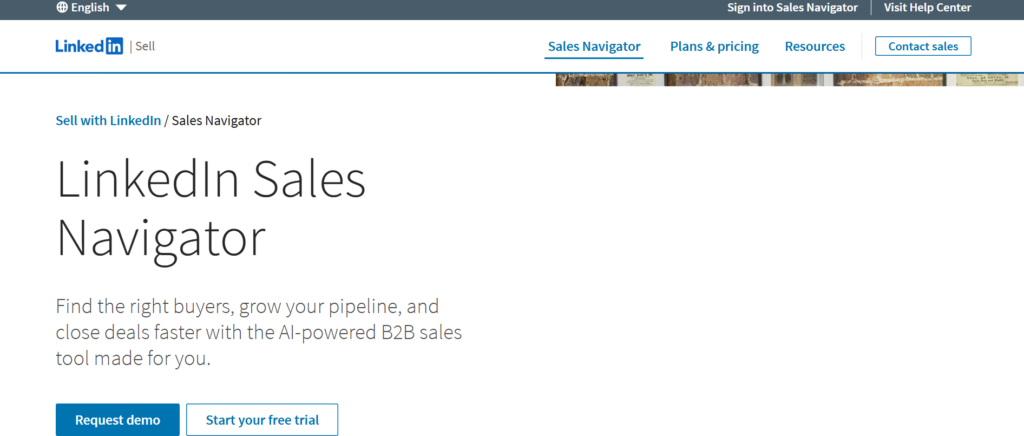The height and width of the screenshot is (436, 1024).
Task: Open Visit Help Center link
Action: (927, 7)
